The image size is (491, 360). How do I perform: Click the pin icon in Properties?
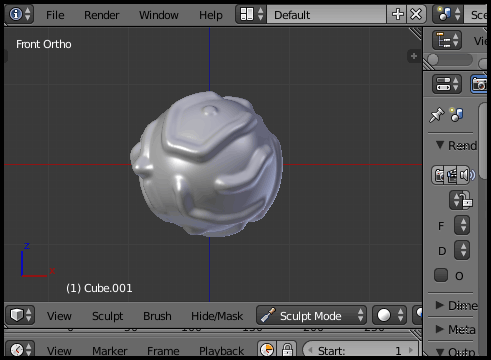click(x=436, y=115)
